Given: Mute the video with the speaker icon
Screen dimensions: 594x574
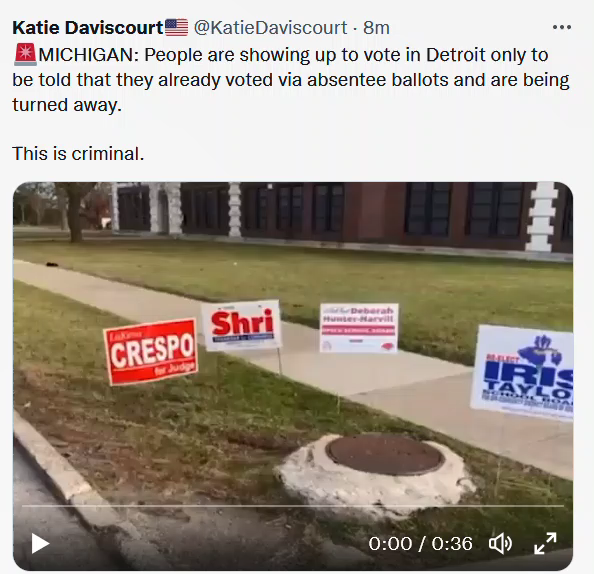Looking at the screenshot, I should 500,544.
